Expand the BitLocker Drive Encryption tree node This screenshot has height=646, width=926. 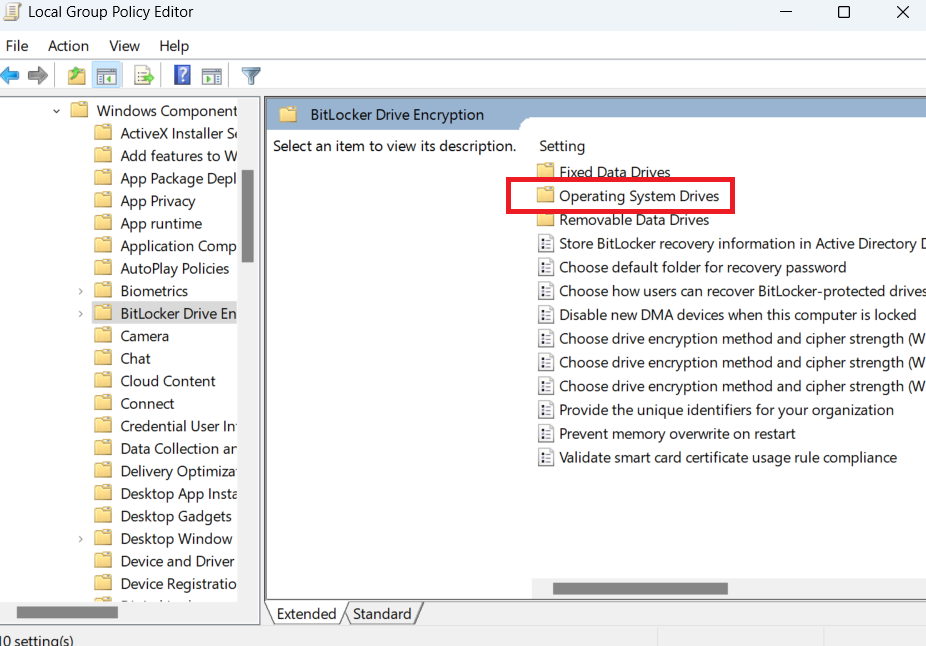click(81, 314)
